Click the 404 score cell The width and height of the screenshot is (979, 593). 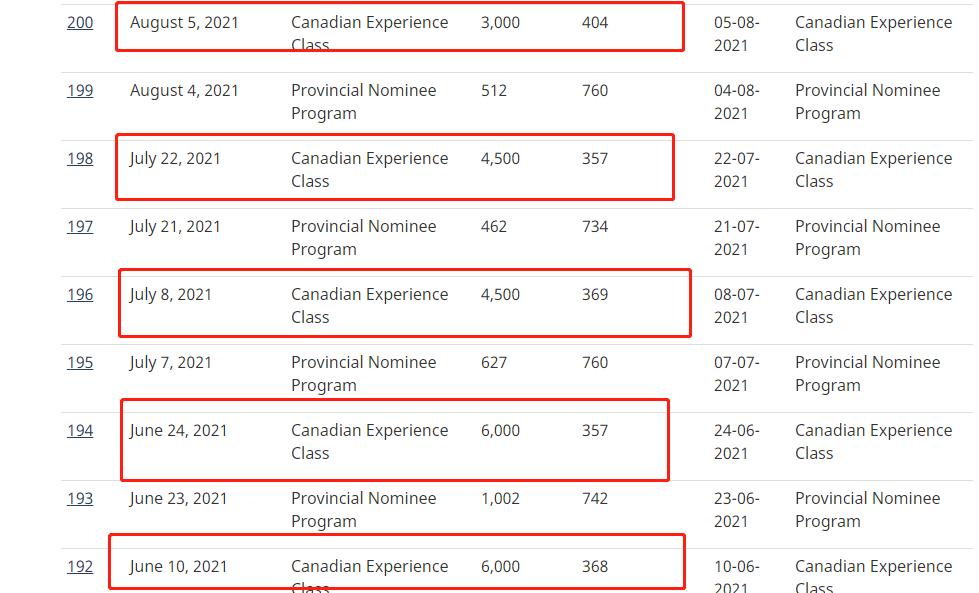point(595,22)
